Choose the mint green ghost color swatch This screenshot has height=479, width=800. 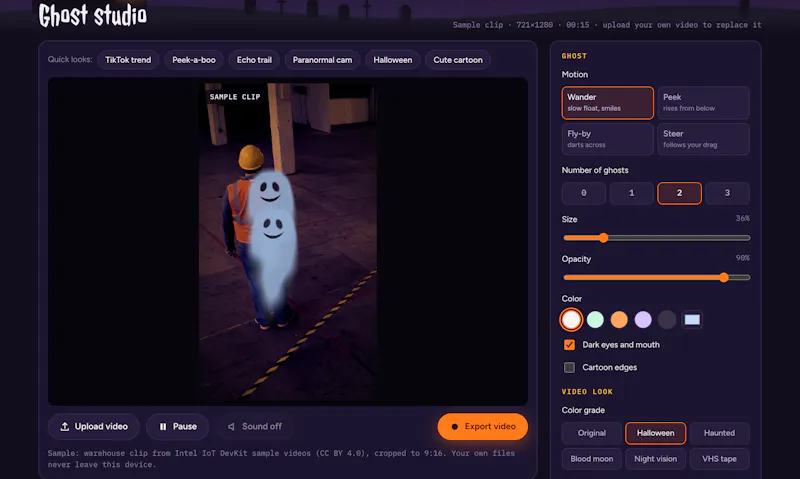click(x=595, y=320)
